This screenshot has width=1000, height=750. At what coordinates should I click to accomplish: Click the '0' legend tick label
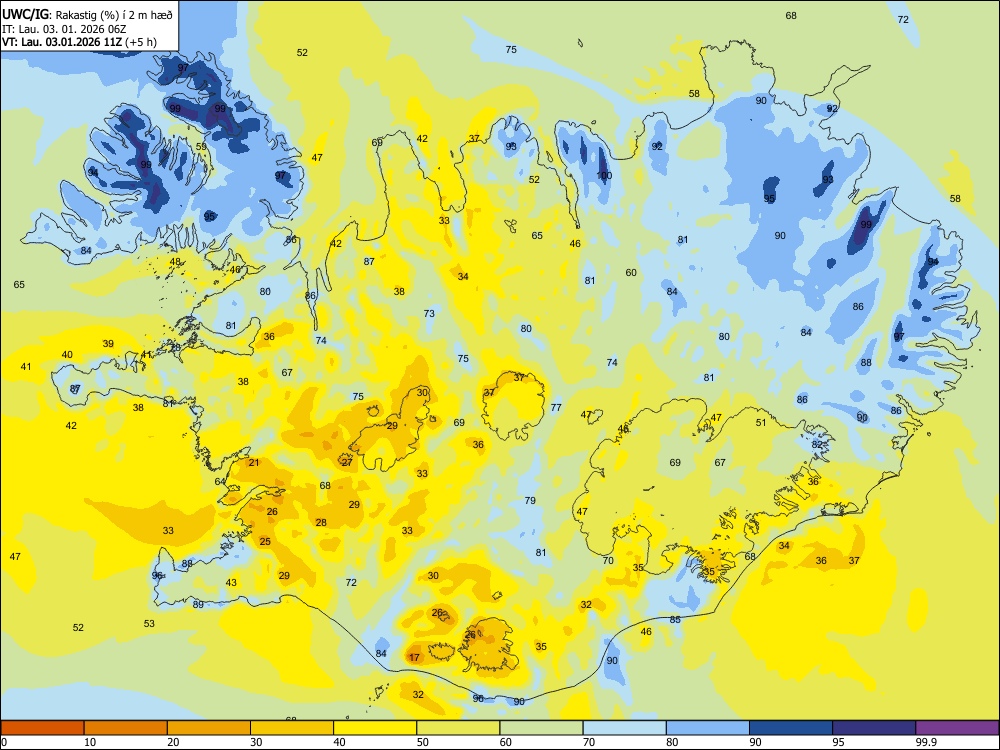tap(4, 742)
